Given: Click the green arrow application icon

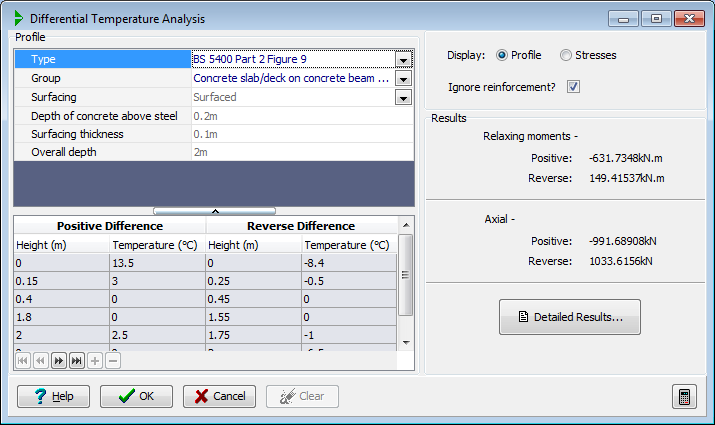Looking at the screenshot, I should [18, 18].
